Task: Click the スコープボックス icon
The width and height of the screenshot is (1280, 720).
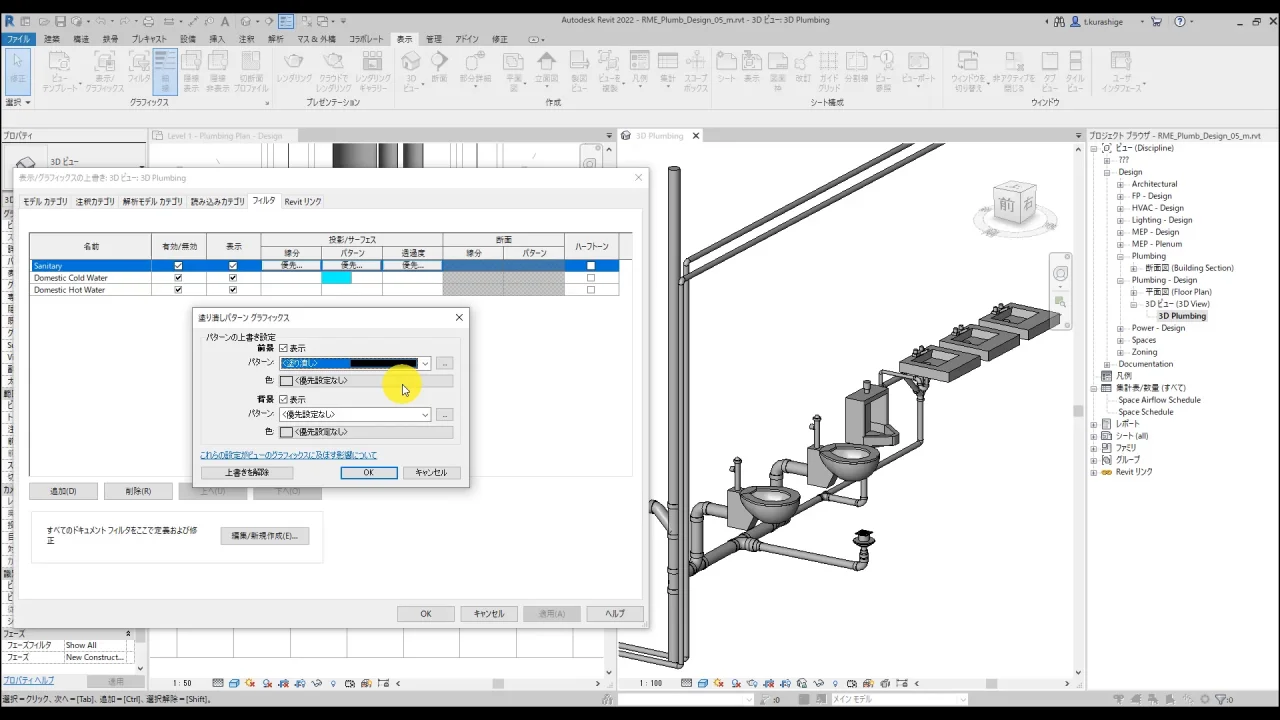Action: coord(696,70)
